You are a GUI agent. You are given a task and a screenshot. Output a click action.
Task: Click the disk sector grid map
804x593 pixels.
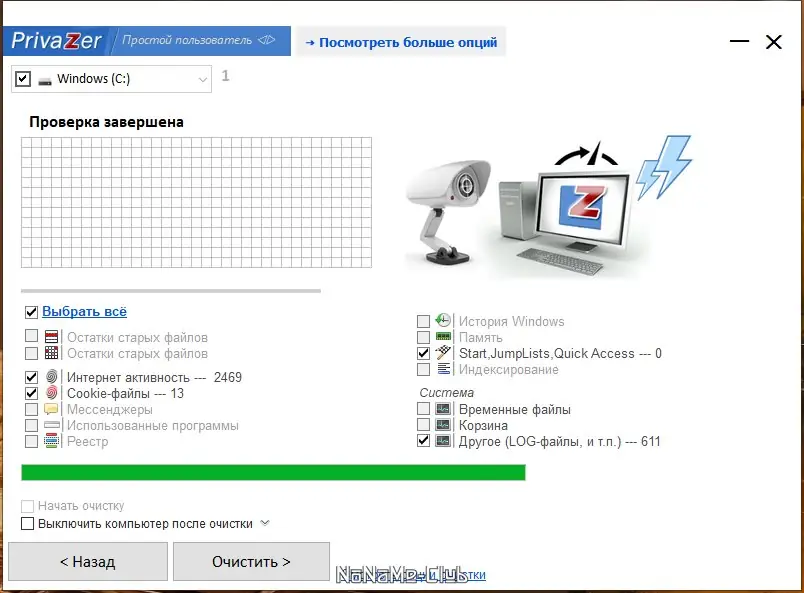(196, 202)
